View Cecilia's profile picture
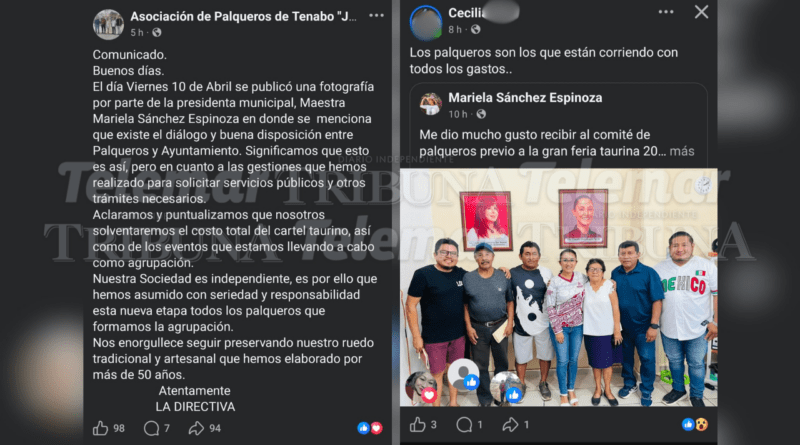This screenshot has width=800, height=445. point(426,22)
